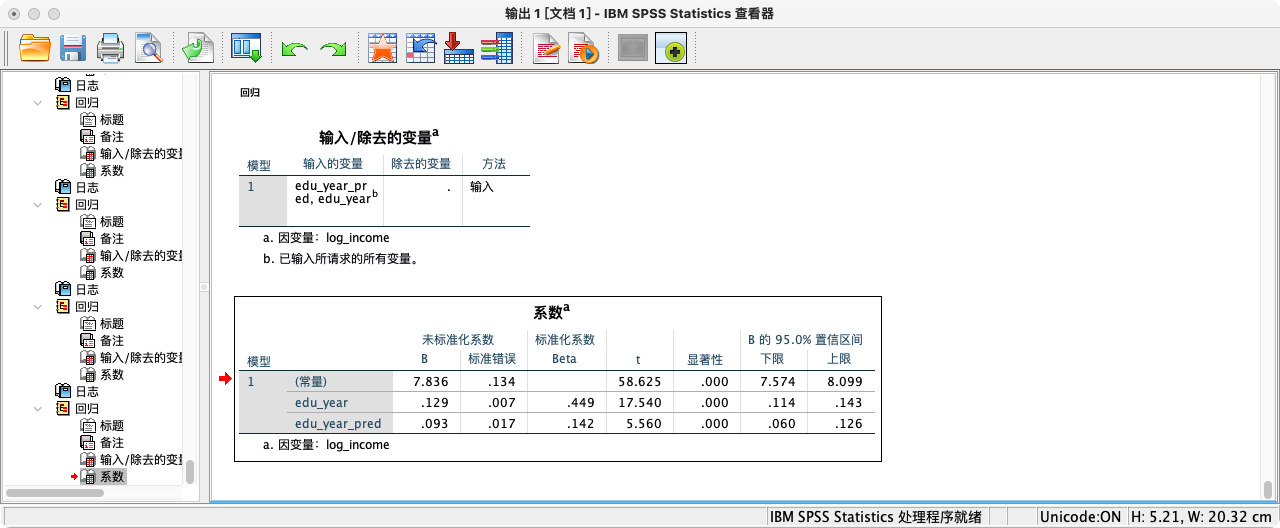
Task: Designate window with the green plus icon
Action: pyautogui.click(x=671, y=48)
